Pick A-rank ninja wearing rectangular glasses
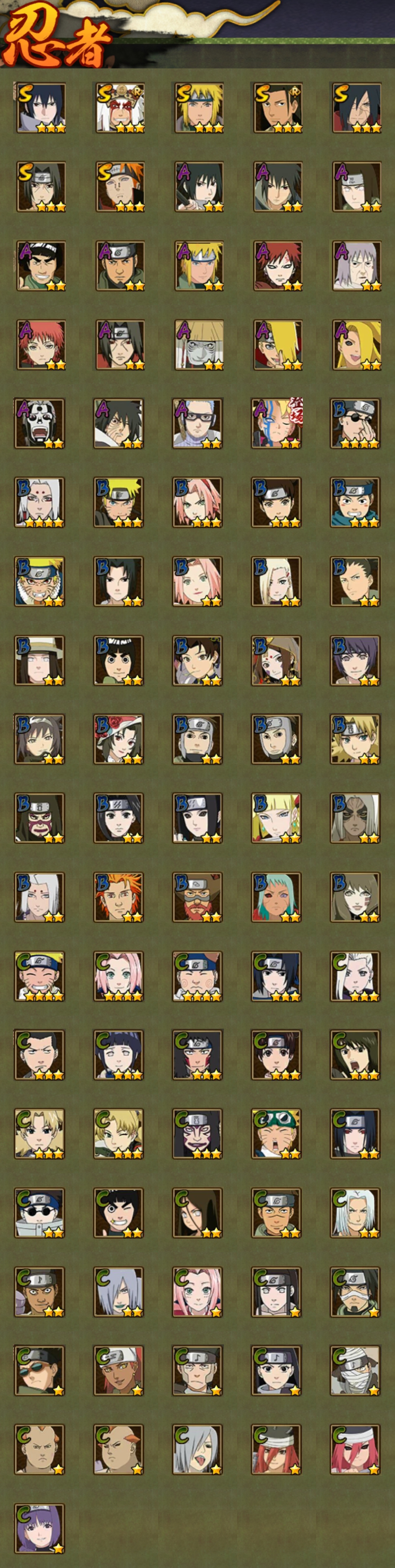The width and height of the screenshot is (395, 1568). coord(198,423)
